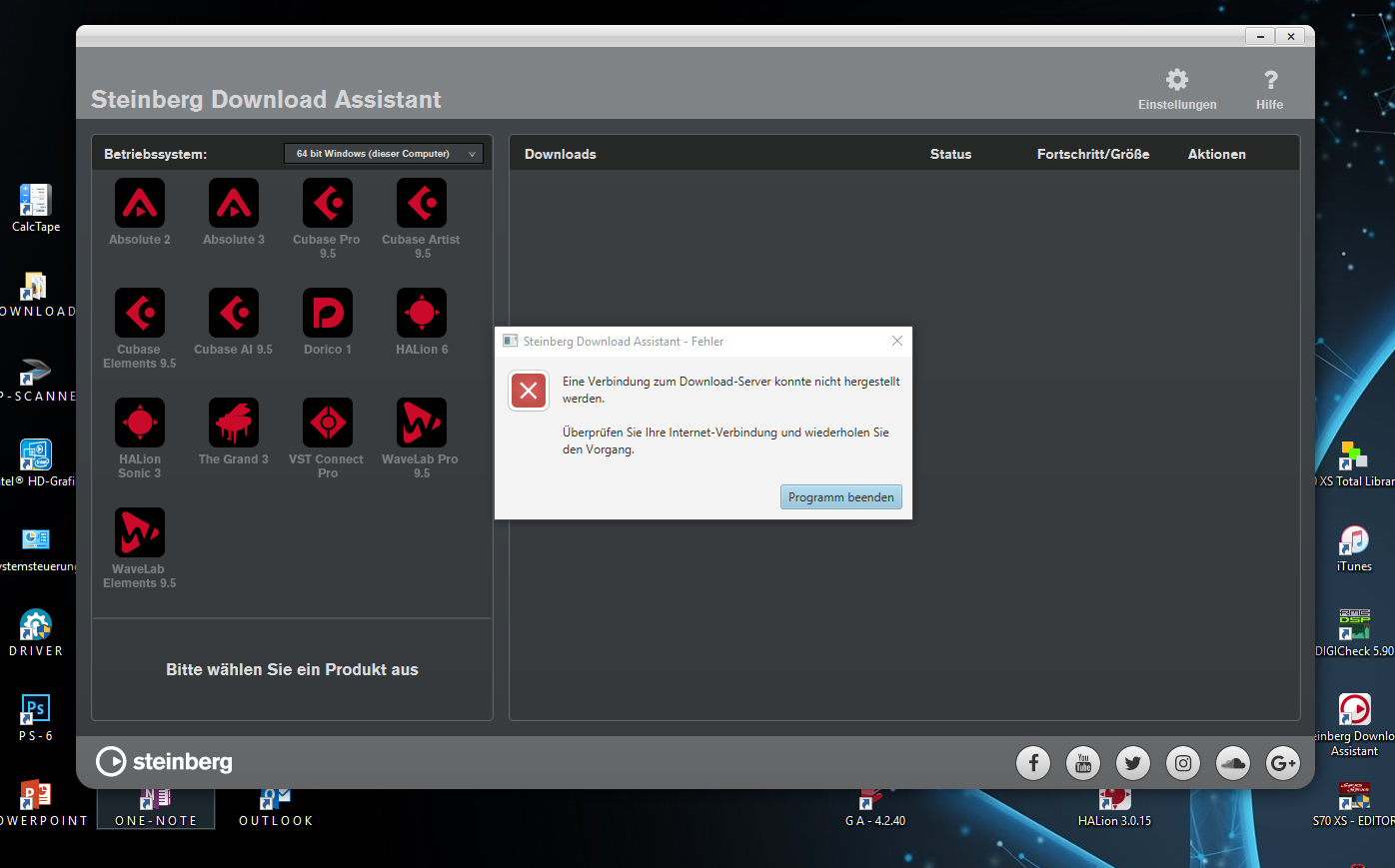The image size is (1395, 868).
Task: Click the Steinberg logo in footer
Action: (x=164, y=762)
